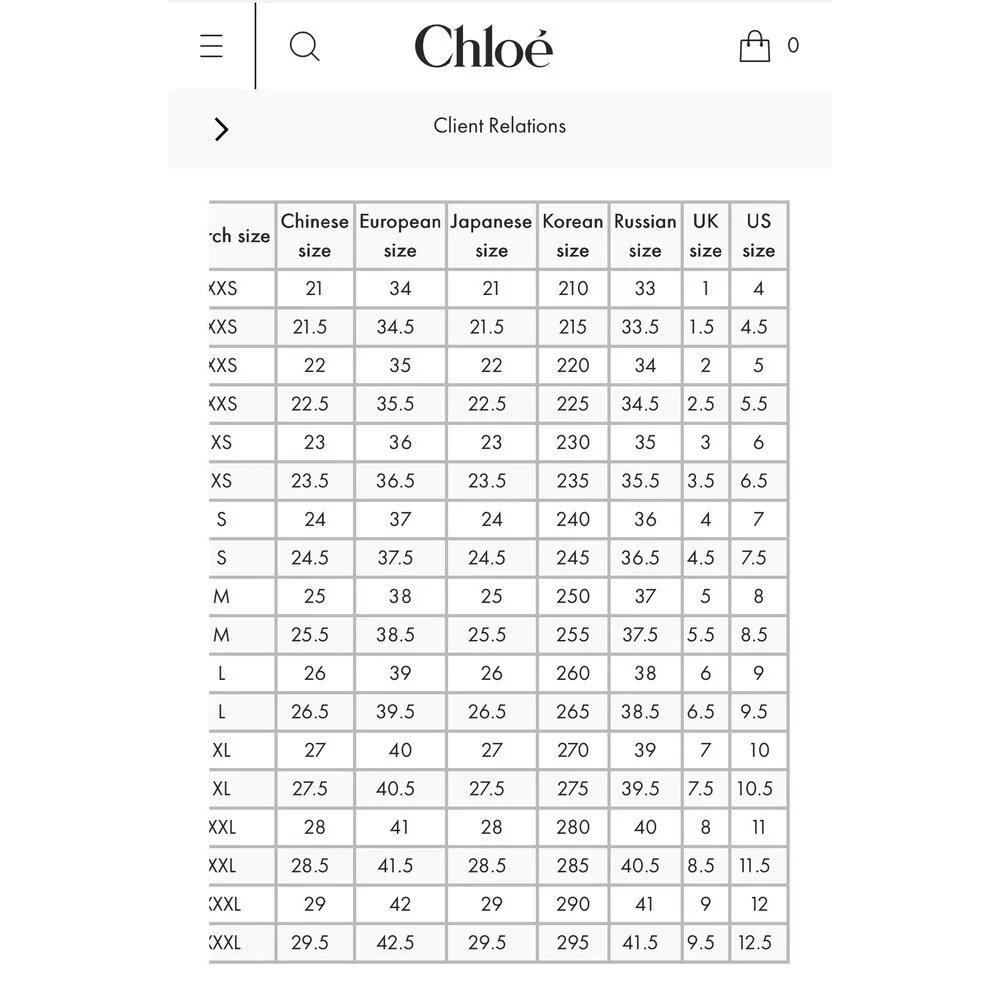Click the UK size column header
This screenshot has height=1000, width=1000.
click(x=705, y=235)
